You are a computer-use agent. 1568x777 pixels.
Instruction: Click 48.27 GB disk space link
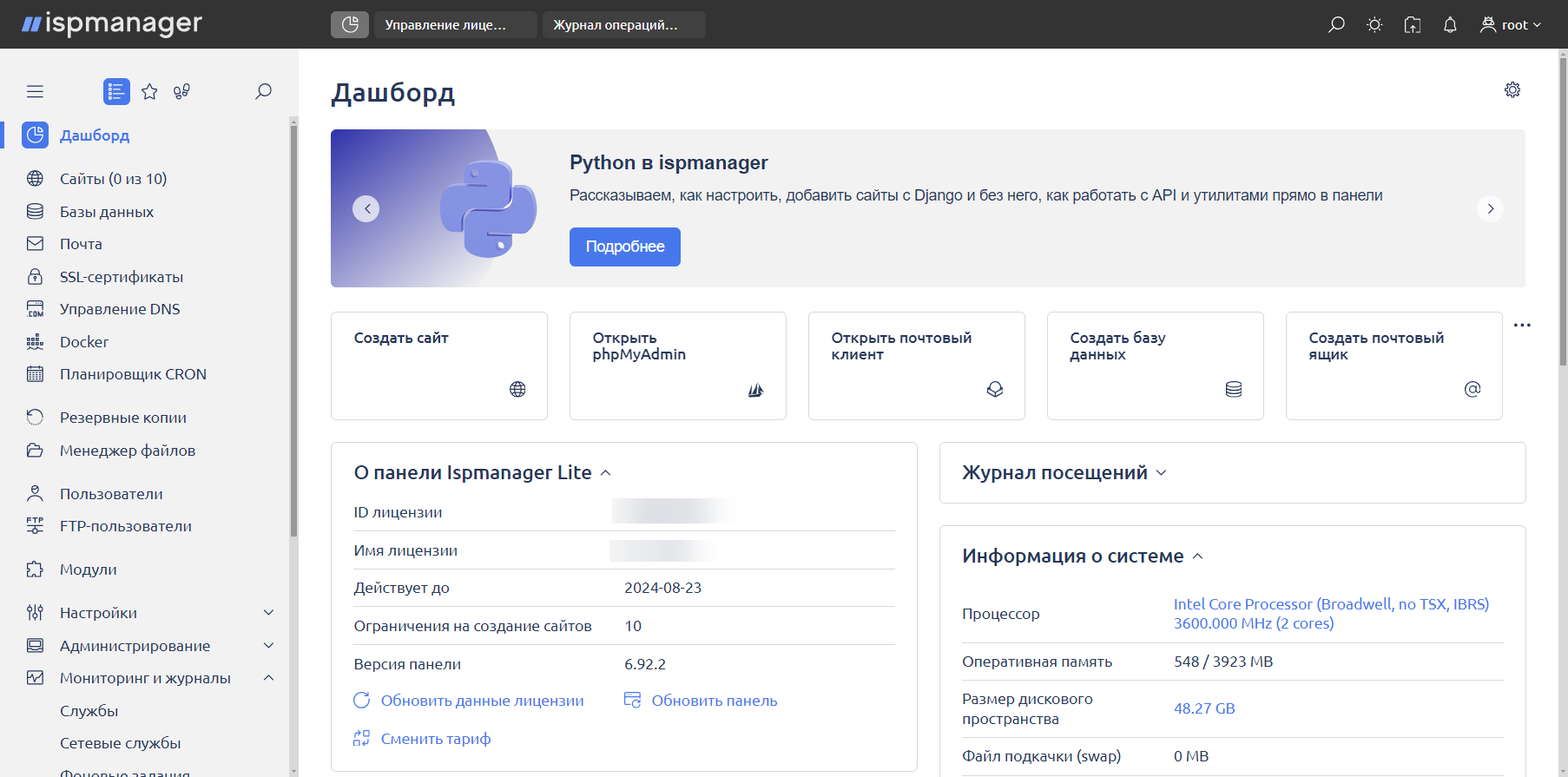point(1204,708)
